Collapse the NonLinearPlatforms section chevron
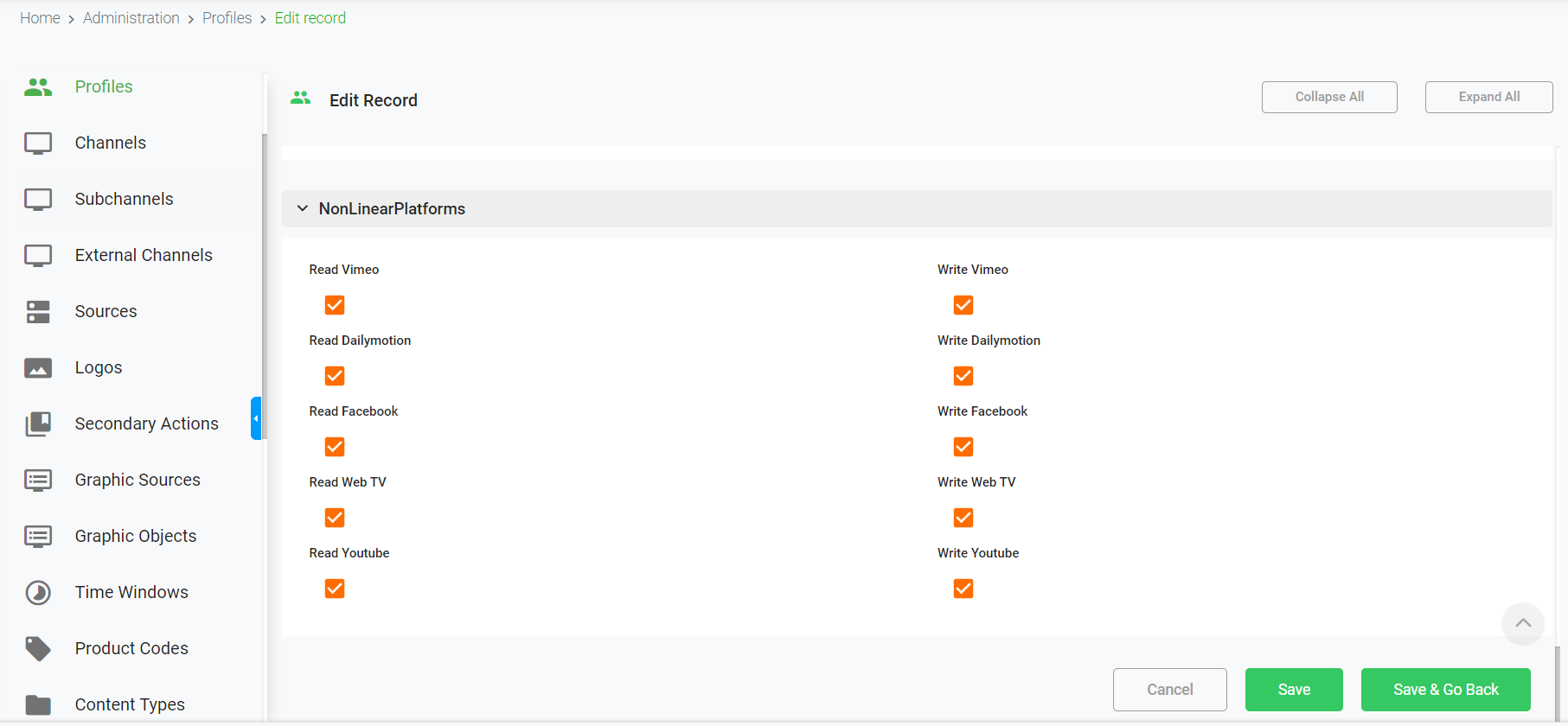 click(x=303, y=208)
